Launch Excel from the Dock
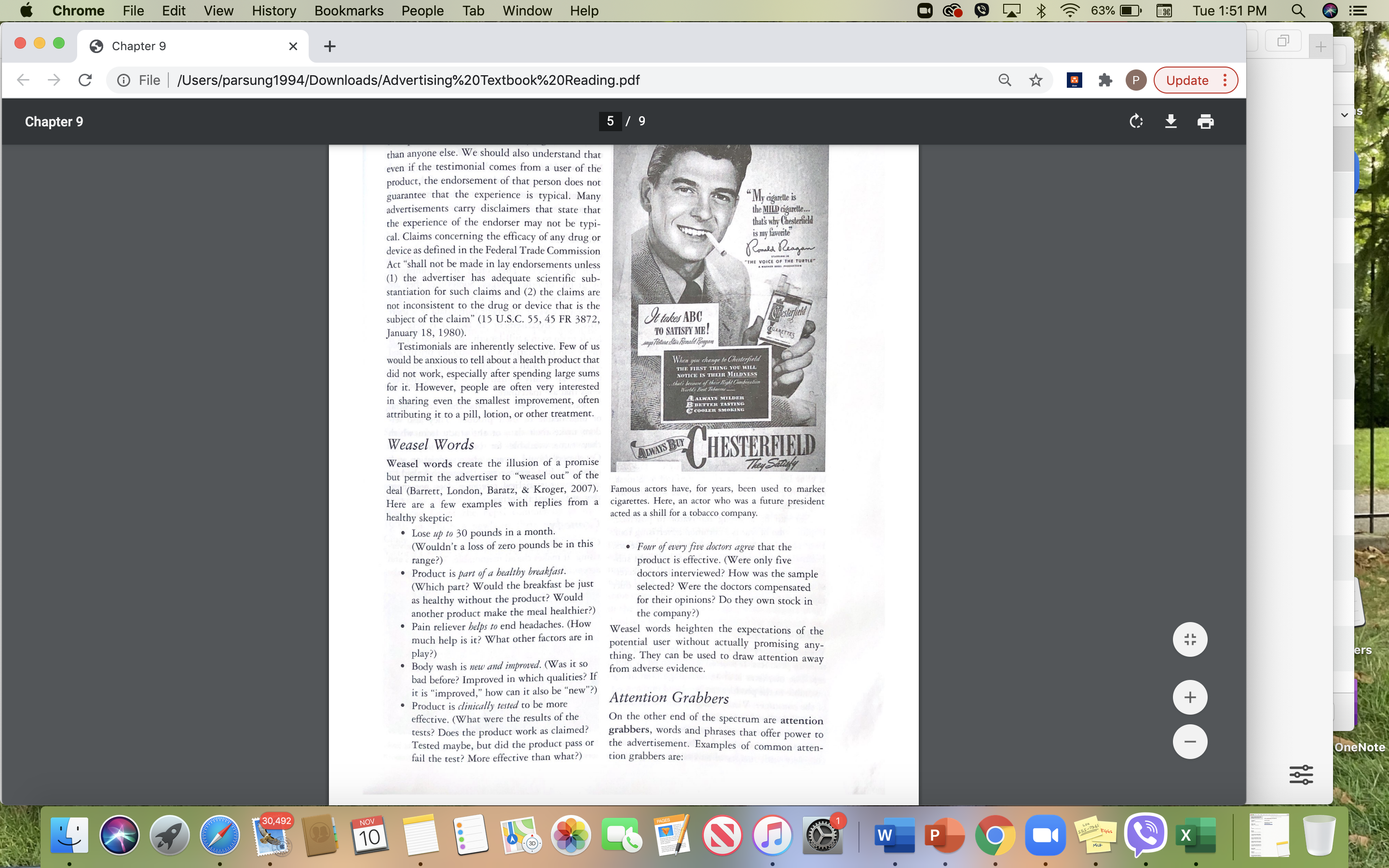The height and width of the screenshot is (868, 1389). (1196, 835)
